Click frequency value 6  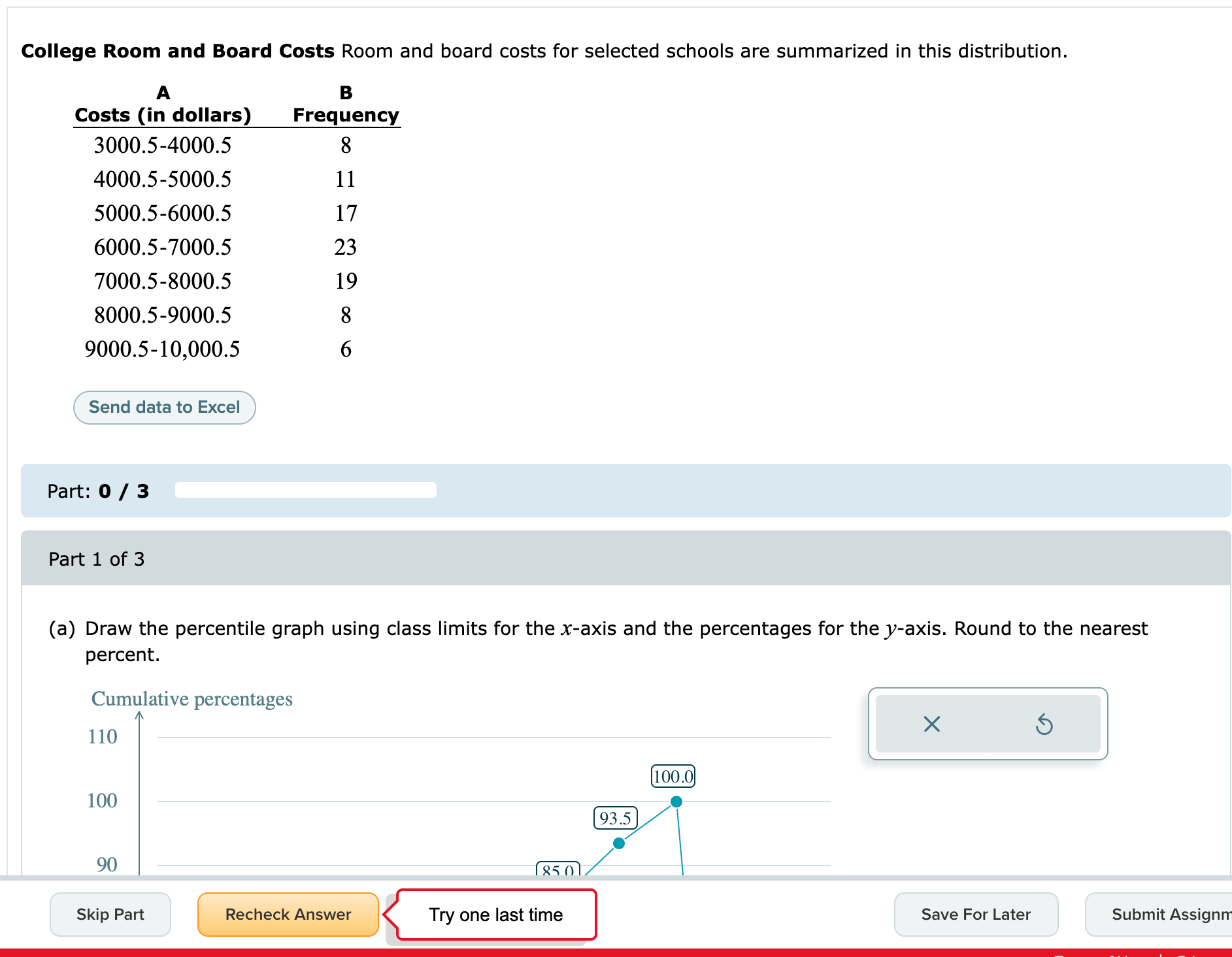[x=346, y=349]
